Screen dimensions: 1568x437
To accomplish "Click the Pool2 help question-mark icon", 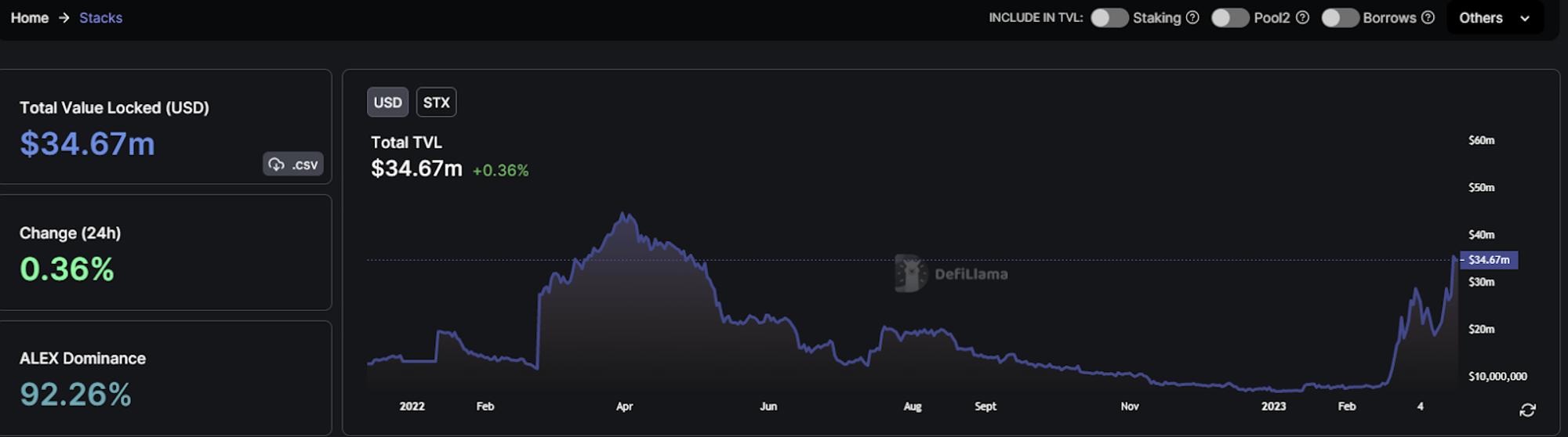I will point(1302,17).
